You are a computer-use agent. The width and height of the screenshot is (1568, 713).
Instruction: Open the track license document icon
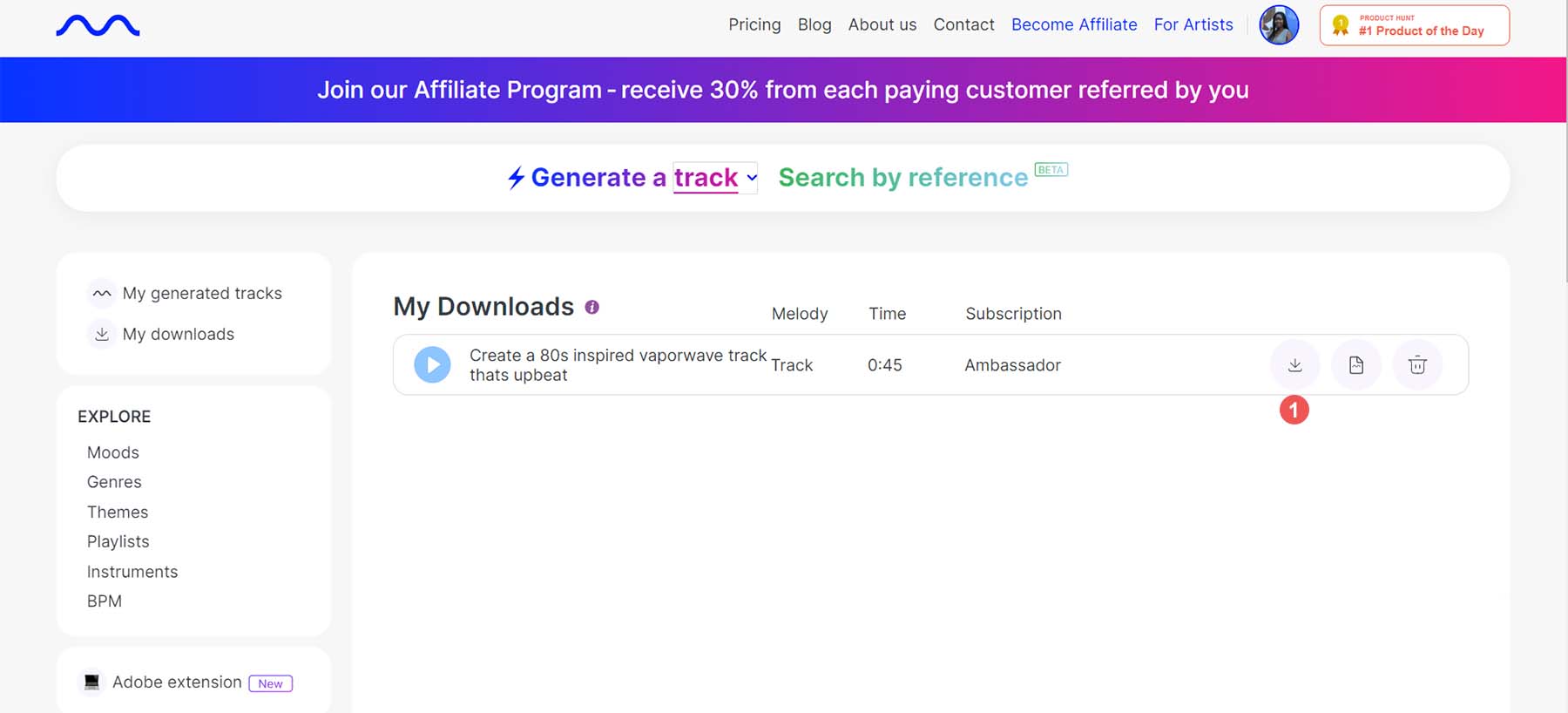click(1356, 365)
